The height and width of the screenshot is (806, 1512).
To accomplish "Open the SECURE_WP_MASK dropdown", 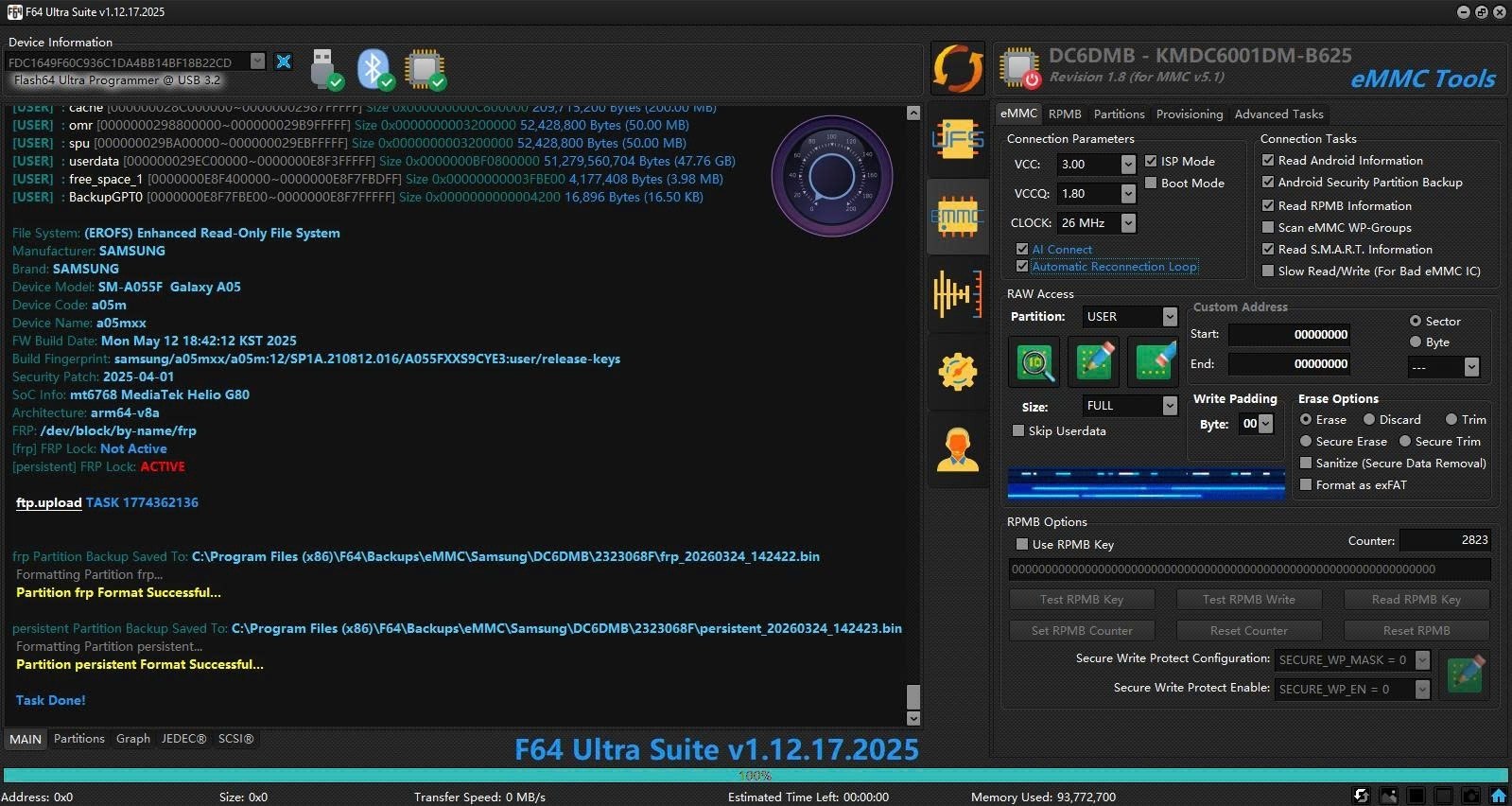I will coord(1422,660).
